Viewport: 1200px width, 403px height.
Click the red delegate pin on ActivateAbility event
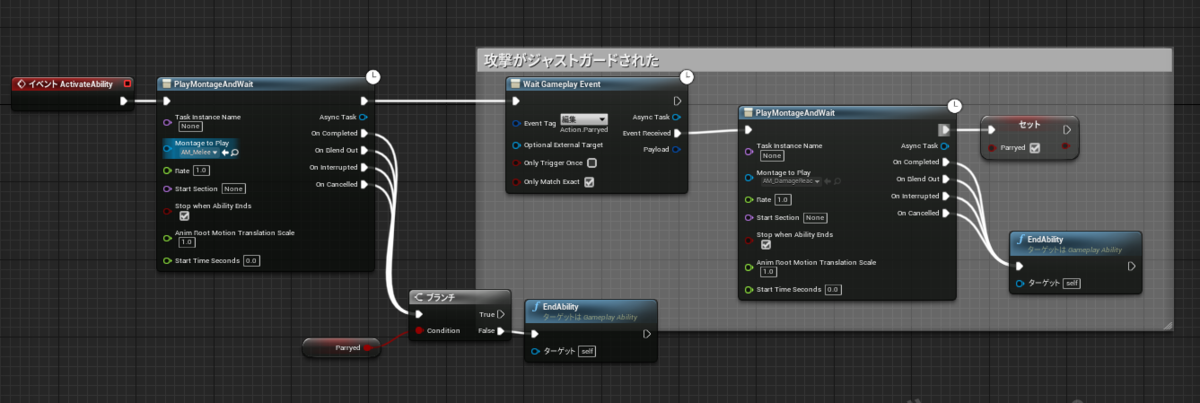(x=128, y=84)
